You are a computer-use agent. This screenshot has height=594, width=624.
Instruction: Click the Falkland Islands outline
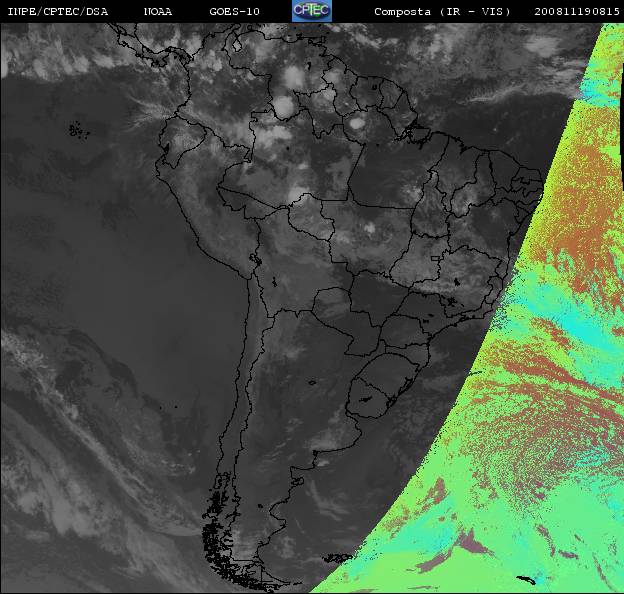(x=339, y=558)
